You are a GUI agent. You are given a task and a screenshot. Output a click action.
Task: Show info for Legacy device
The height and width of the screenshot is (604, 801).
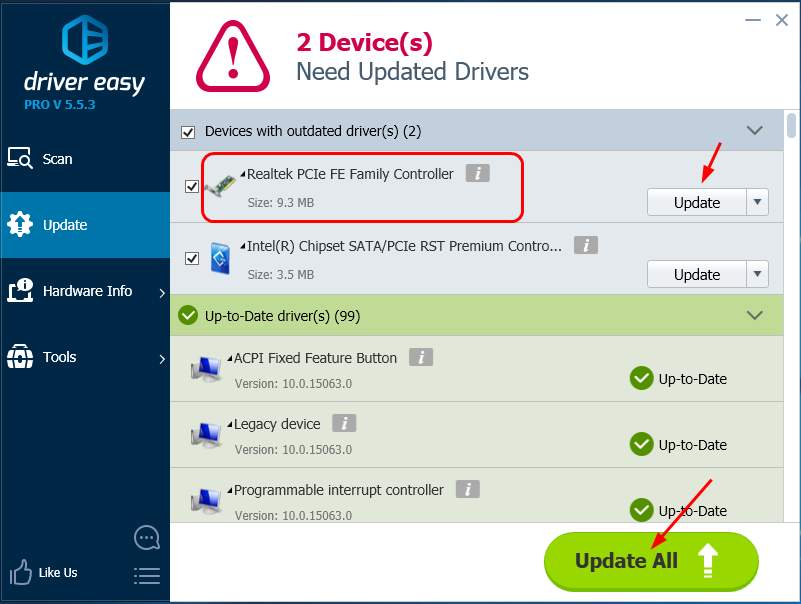click(344, 423)
